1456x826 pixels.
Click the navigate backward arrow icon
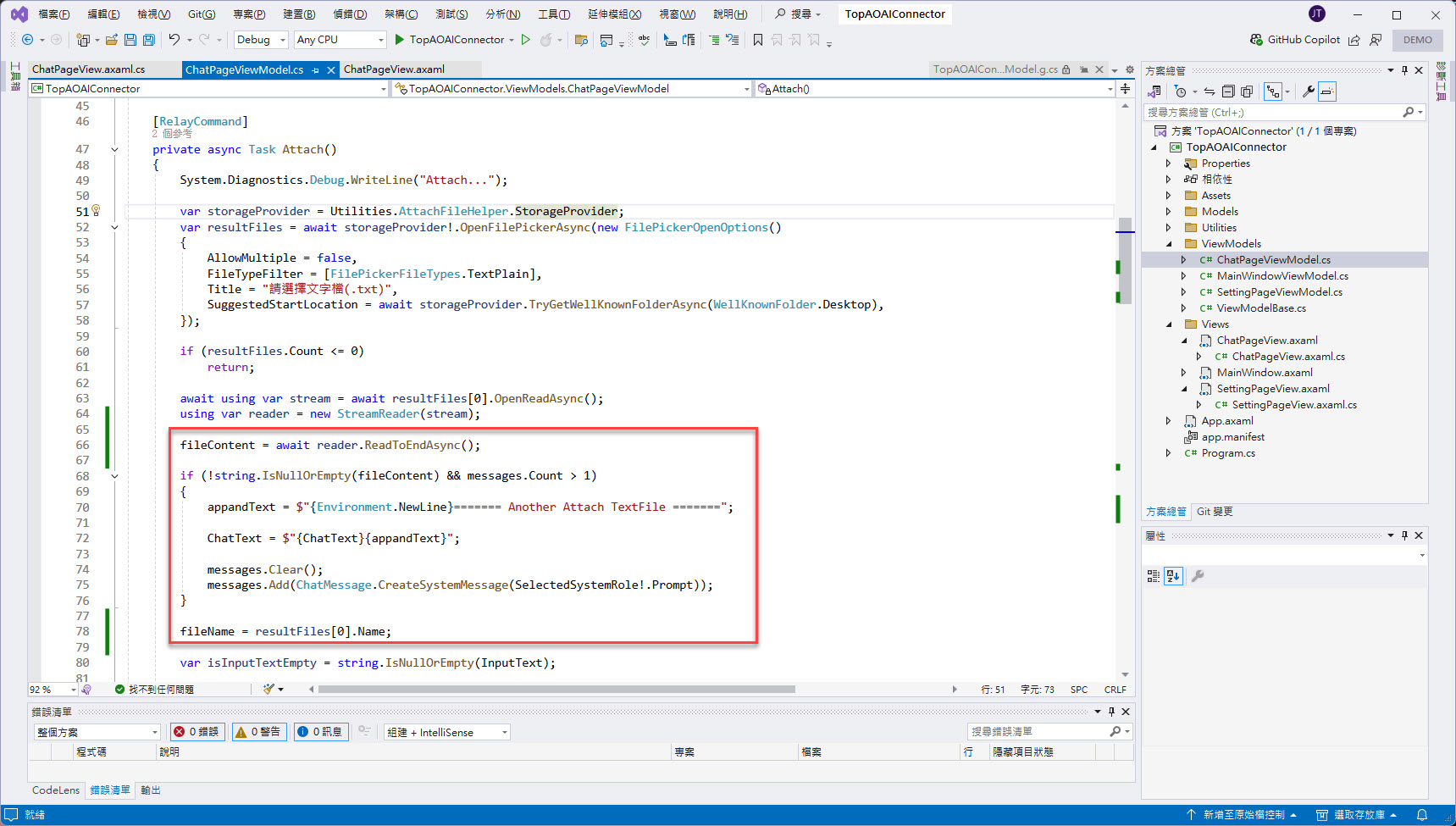[x=27, y=40]
